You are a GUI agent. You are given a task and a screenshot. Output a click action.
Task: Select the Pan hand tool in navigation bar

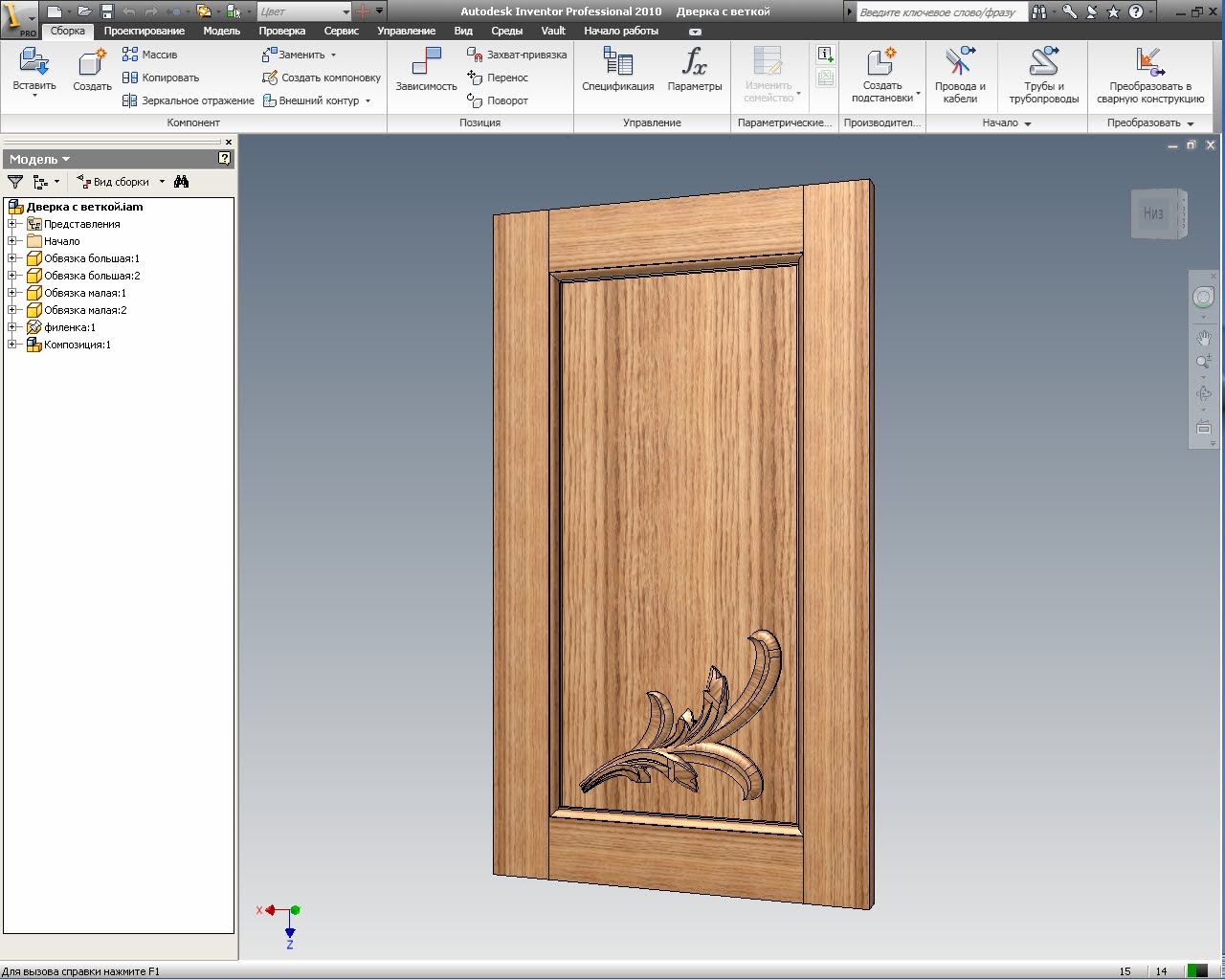pos(1204,339)
